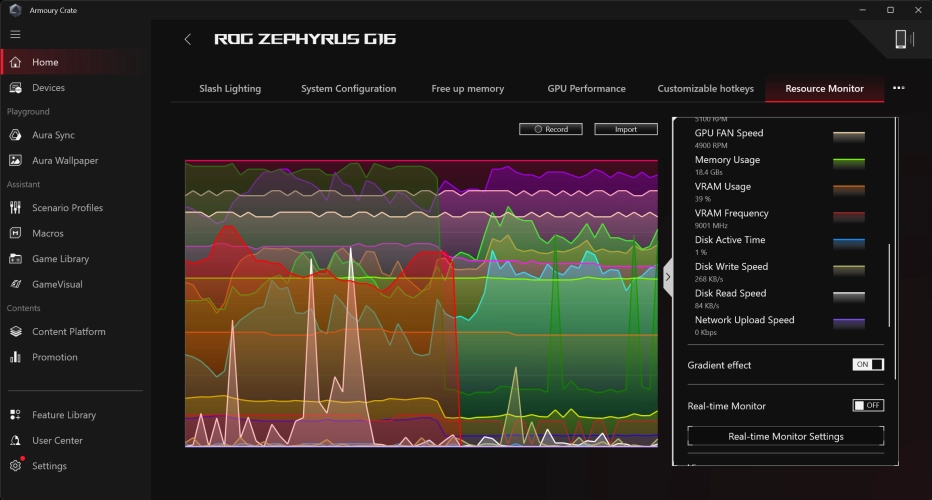Viewport: 932px width, 500px height.
Task: Click the Content Platform icon
Action: point(15,331)
